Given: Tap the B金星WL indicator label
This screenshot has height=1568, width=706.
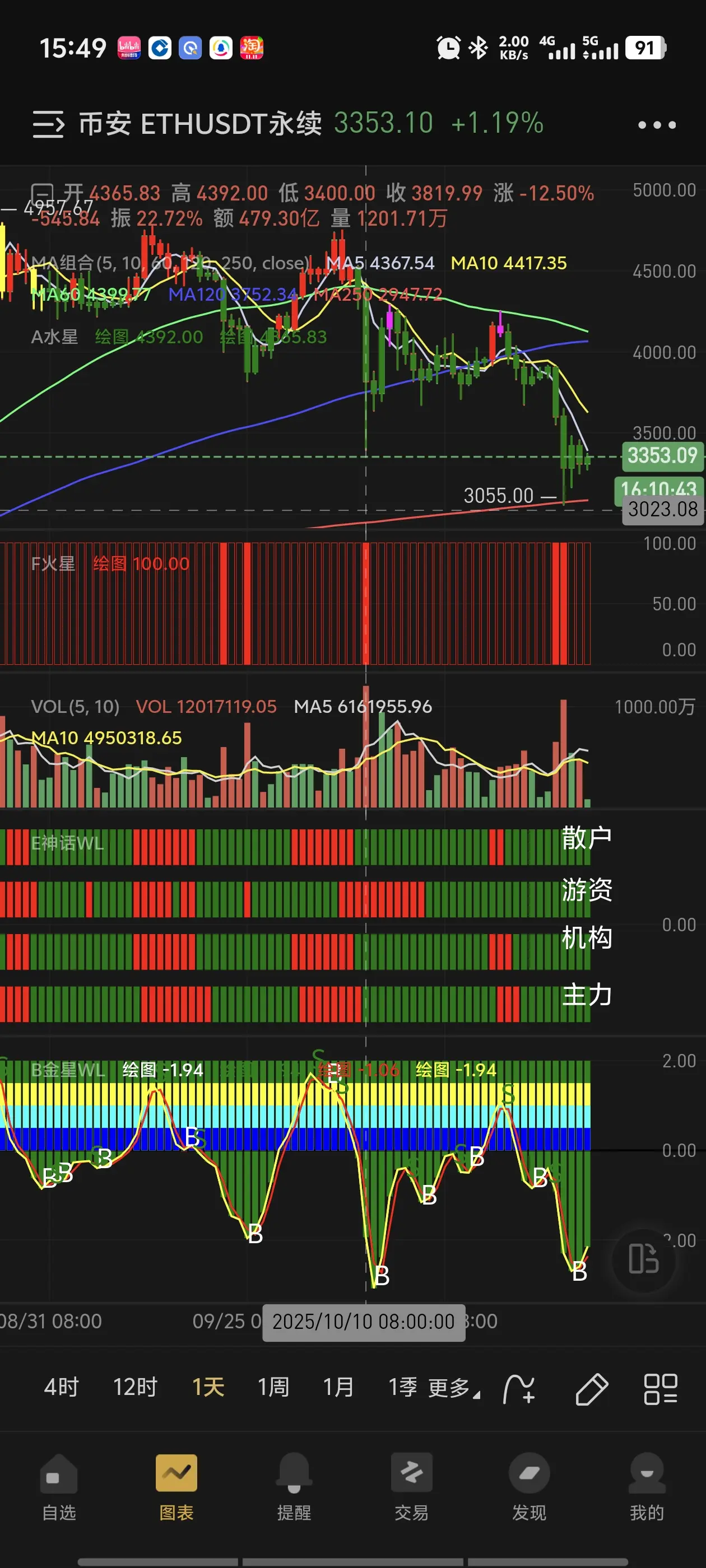Looking at the screenshot, I should click(x=68, y=1070).
